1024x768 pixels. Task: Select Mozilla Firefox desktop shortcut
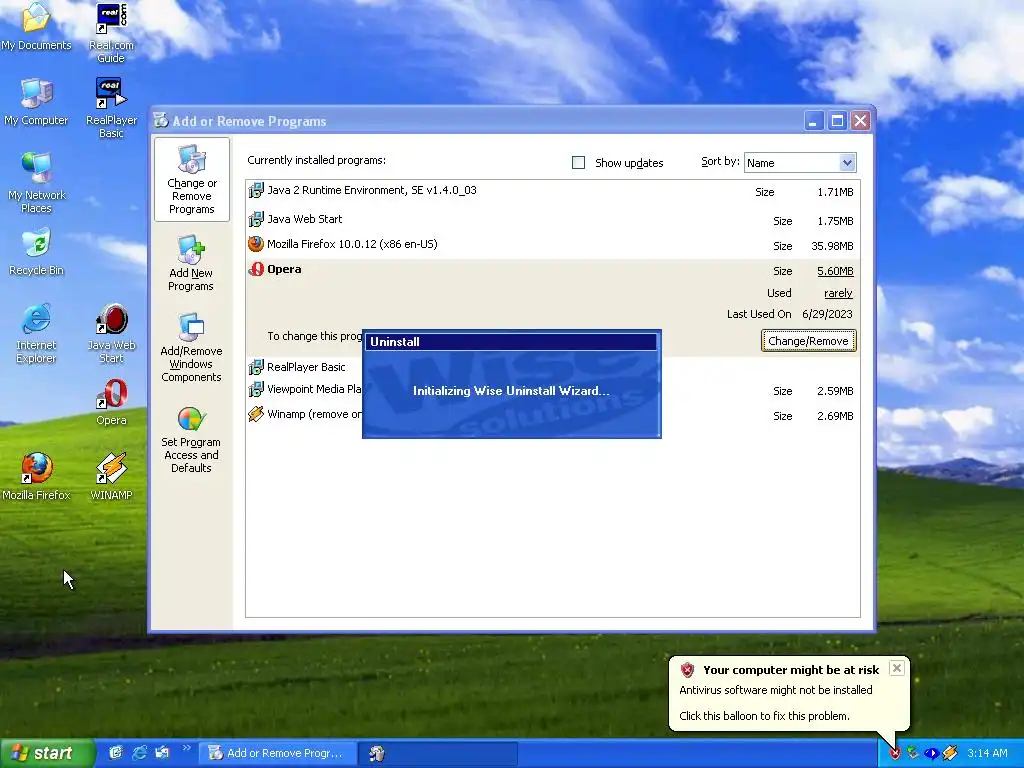36,477
